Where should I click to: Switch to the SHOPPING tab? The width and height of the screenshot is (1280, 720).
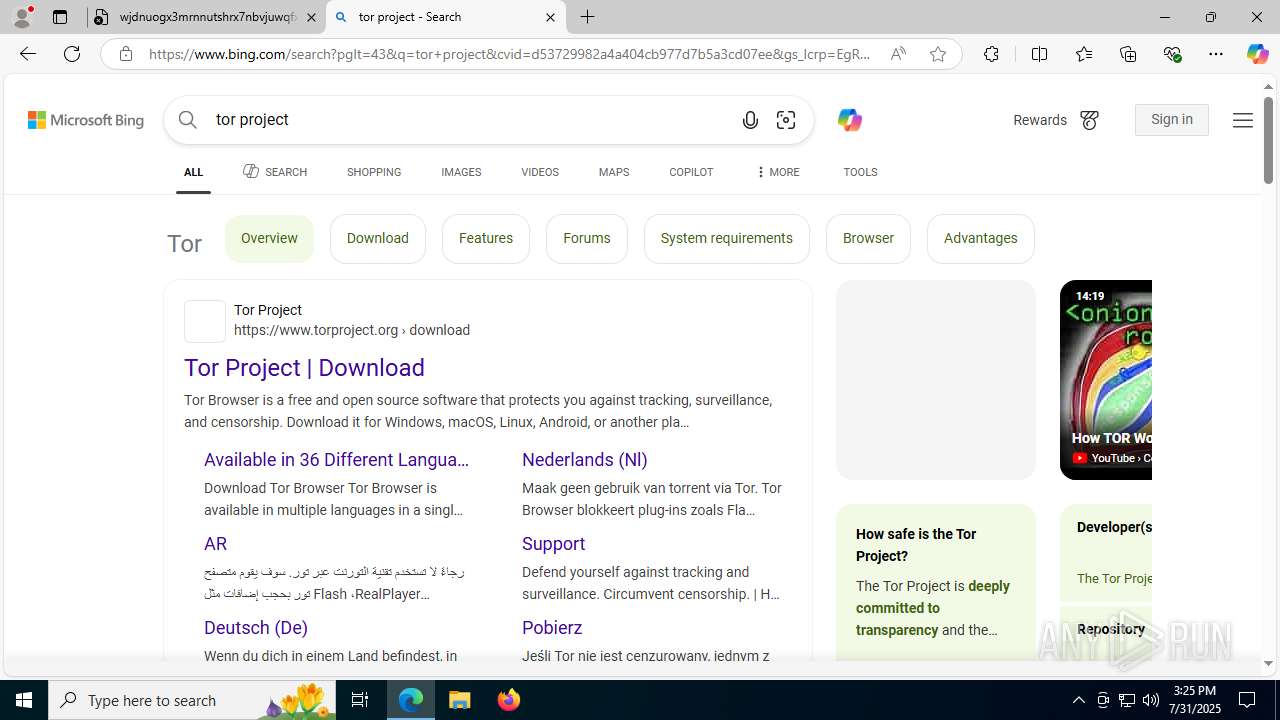[374, 172]
